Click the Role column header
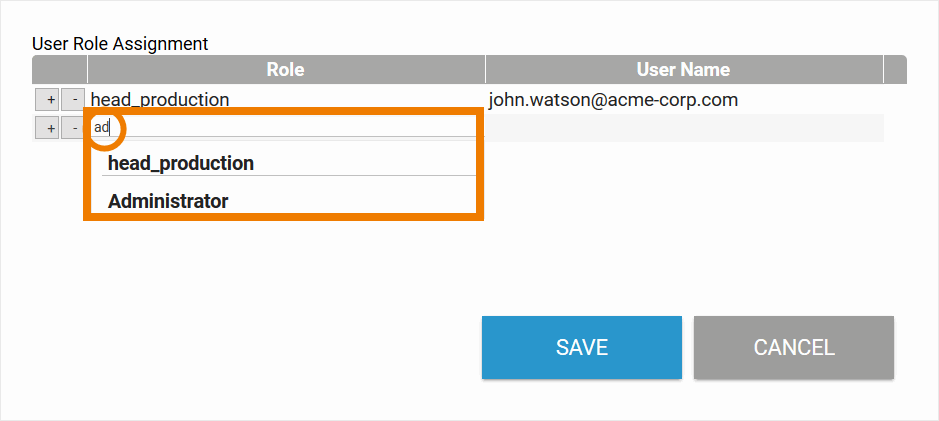939x421 pixels. tap(285, 70)
